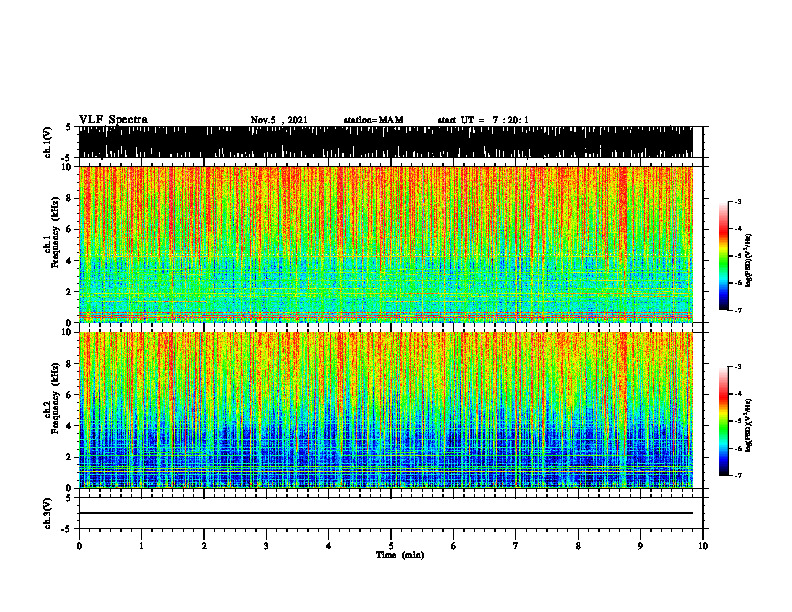Click the ch.1 black waveform panel
Screen dimensions: 792x612
[x=385, y=142]
